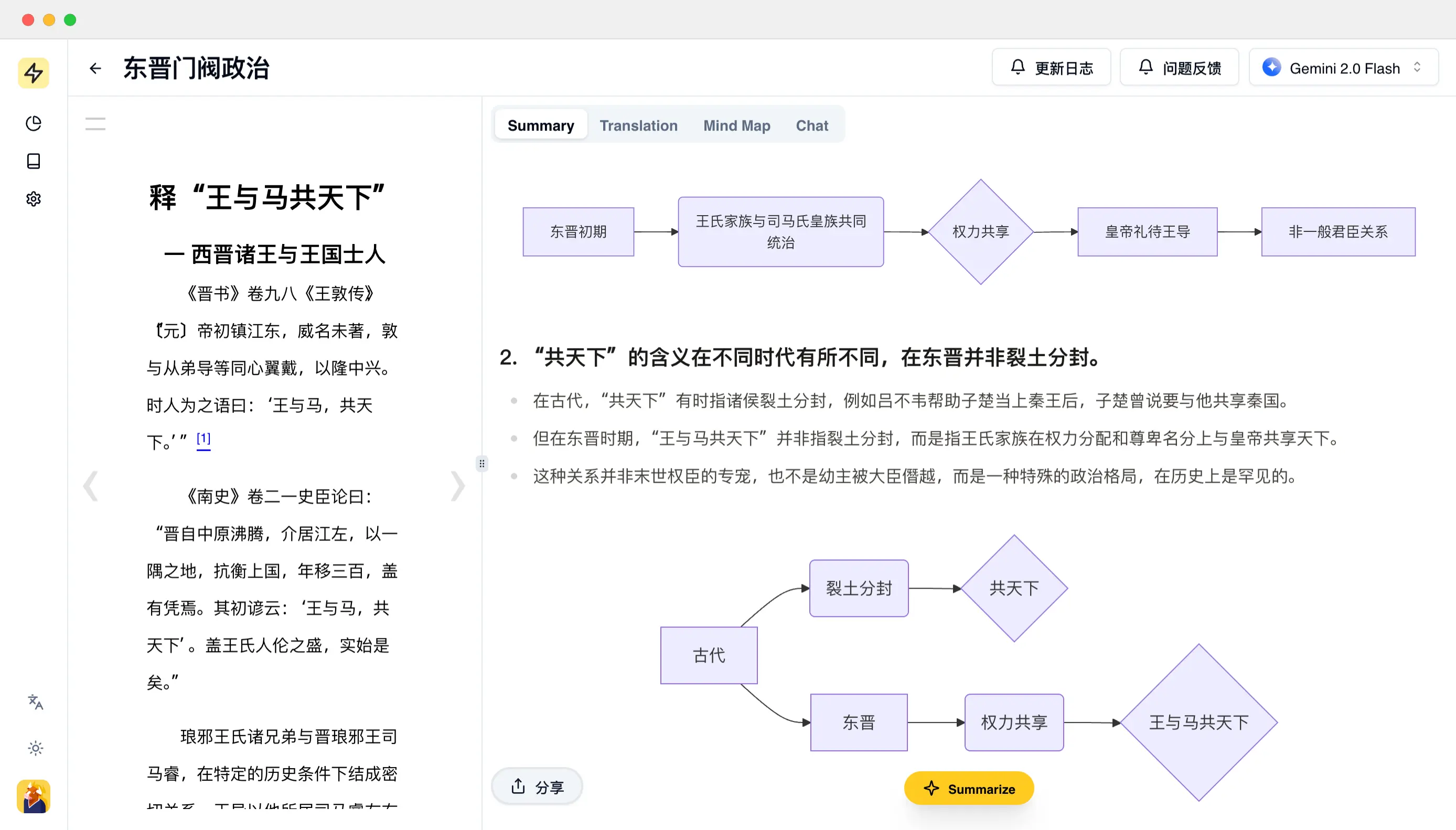Click the Chat tab

812,125
